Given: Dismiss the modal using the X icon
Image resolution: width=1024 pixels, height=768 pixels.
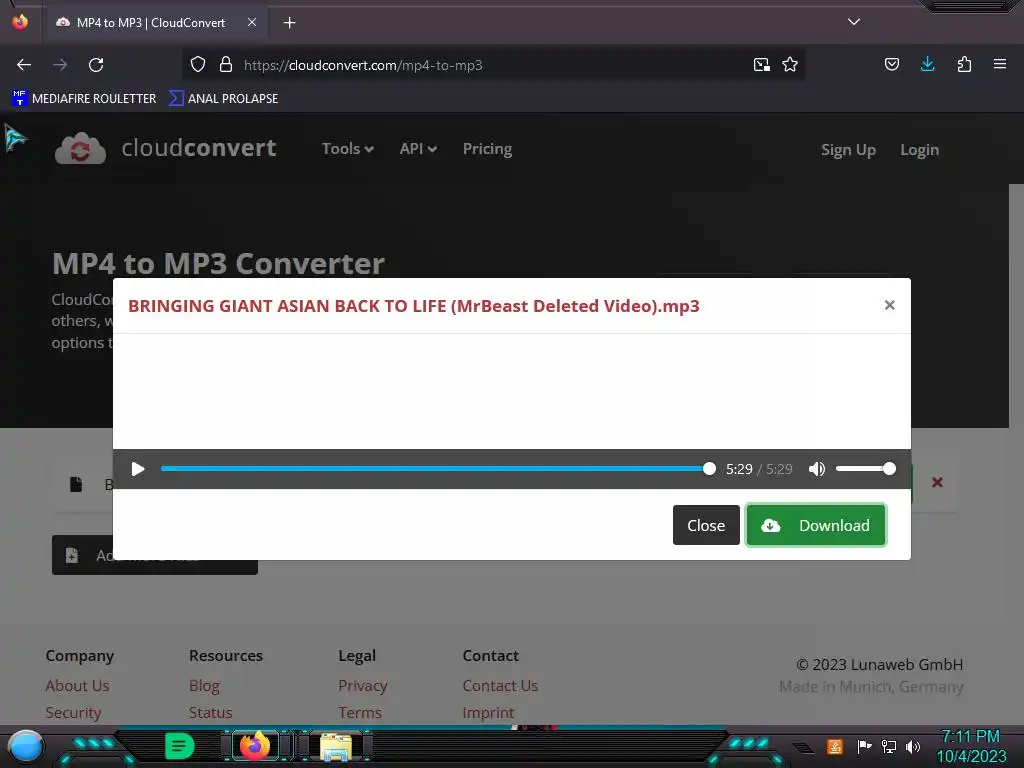Looking at the screenshot, I should pyautogui.click(x=889, y=305).
